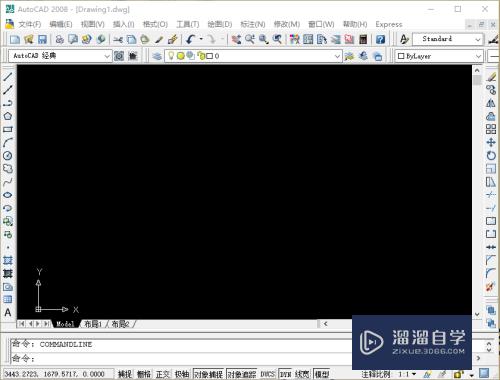Open the Express menu
The height and width of the screenshot is (380, 500).
click(389, 24)
